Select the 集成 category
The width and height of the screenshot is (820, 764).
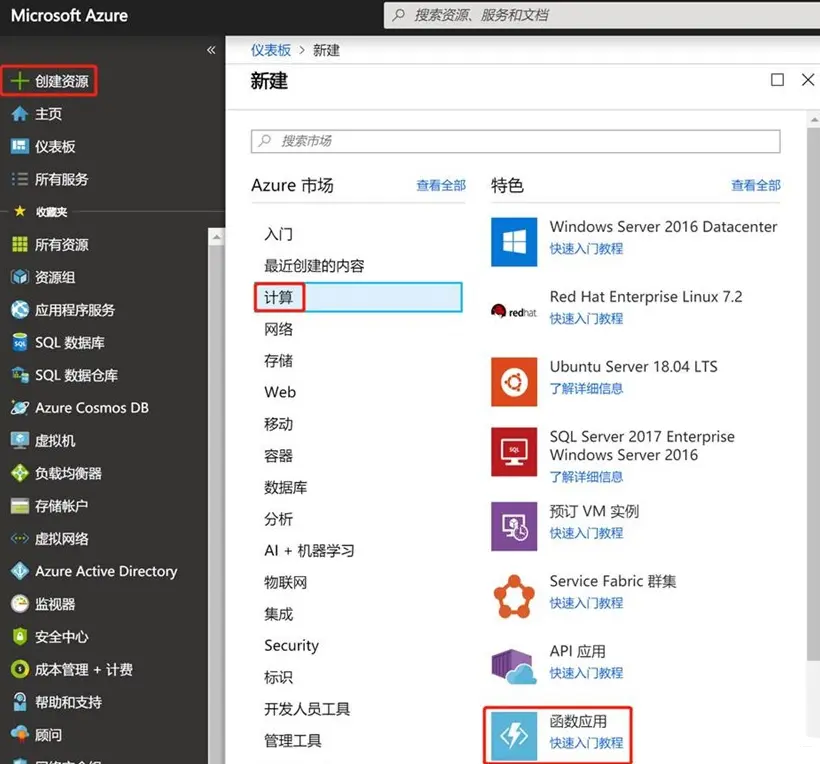pyautogui.click(x=278, y=614)
